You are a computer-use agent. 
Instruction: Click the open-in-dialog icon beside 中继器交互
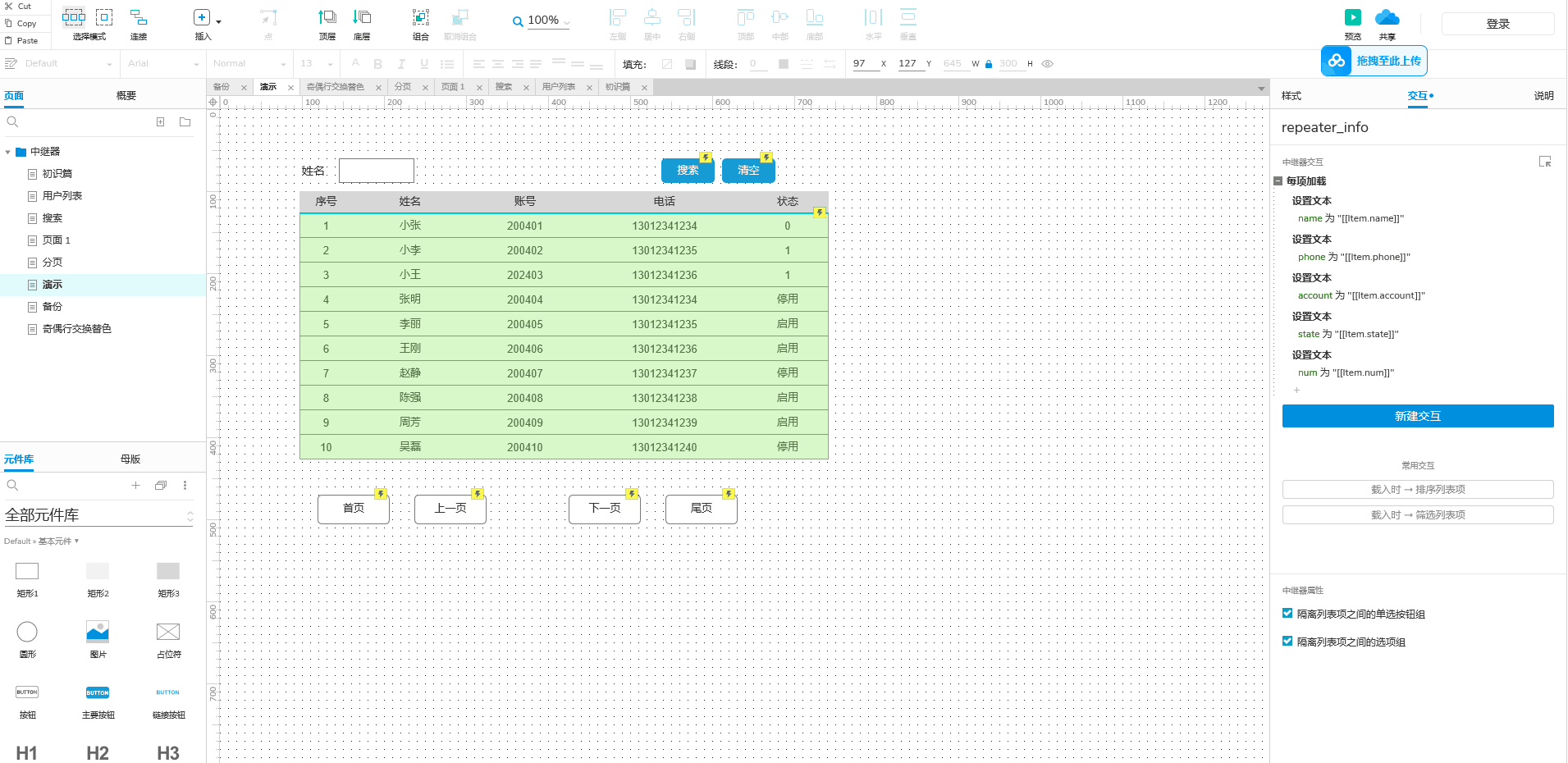pyautogui.click(x=1545, y=162)
